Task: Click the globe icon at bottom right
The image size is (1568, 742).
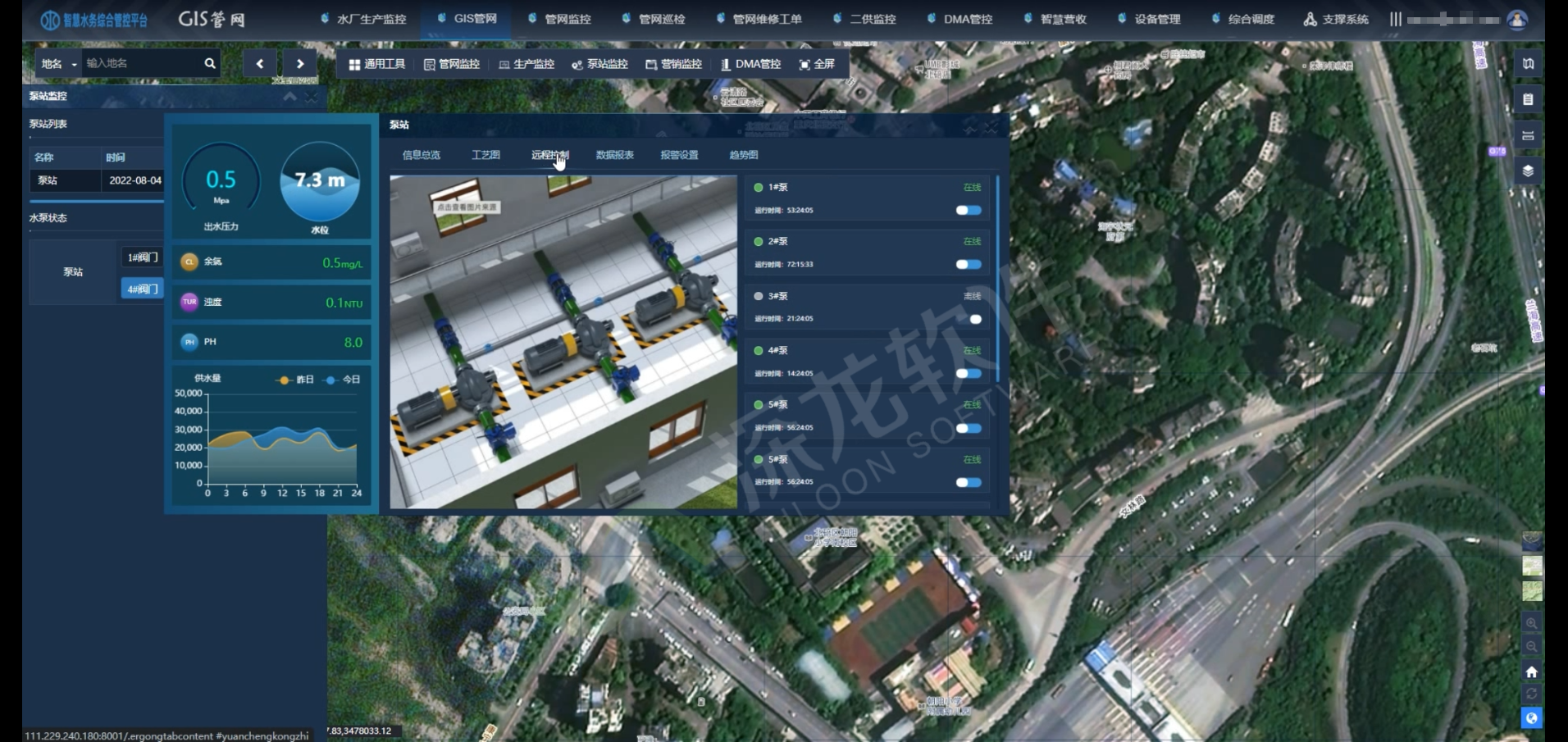Action: [x=1531, y=718]
